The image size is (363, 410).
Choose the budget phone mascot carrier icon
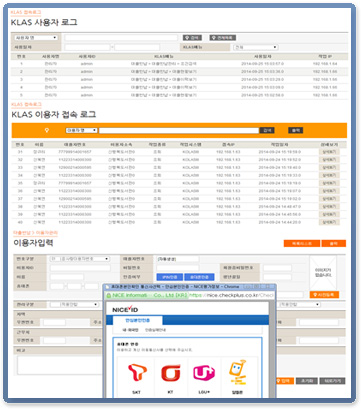point(238,372)
